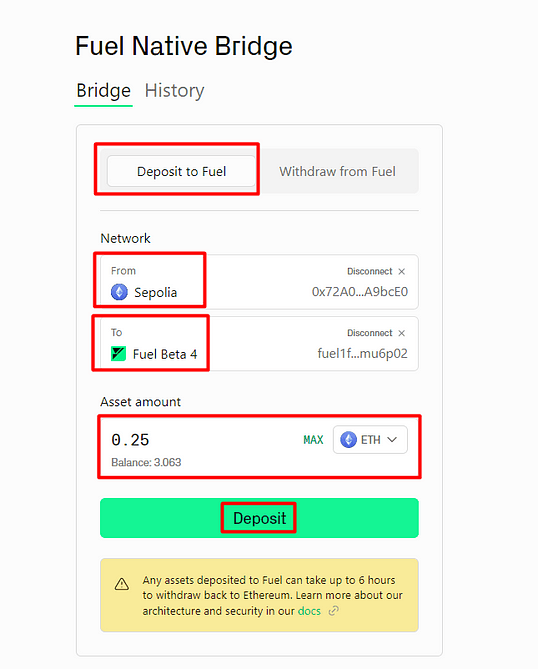The image size is (538, 669).
Task: Click the warning triangle icon in notice
Action: point(122,584)
